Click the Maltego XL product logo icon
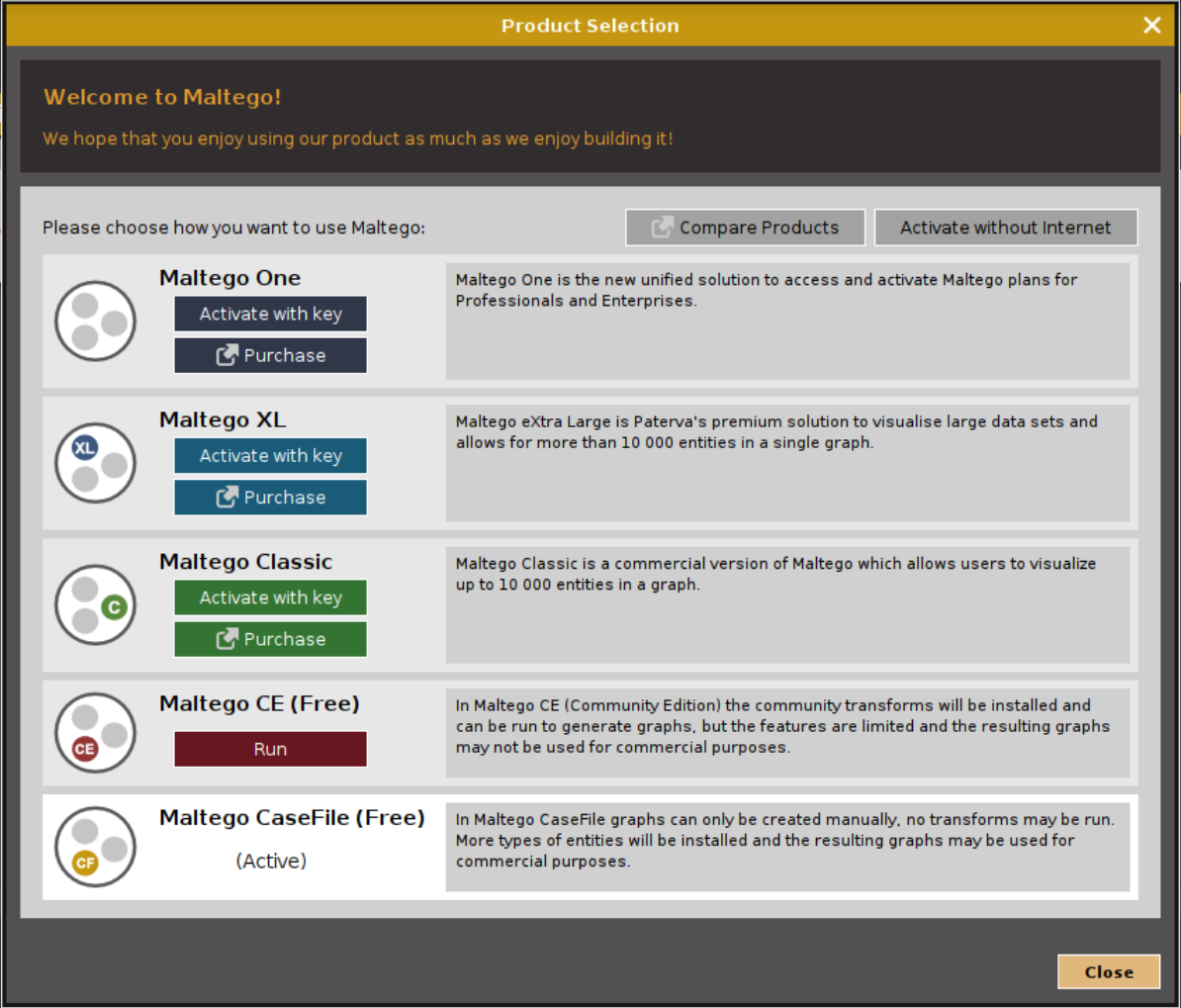The height and width of the screenshot is (1008, 1181). point(95,463)
